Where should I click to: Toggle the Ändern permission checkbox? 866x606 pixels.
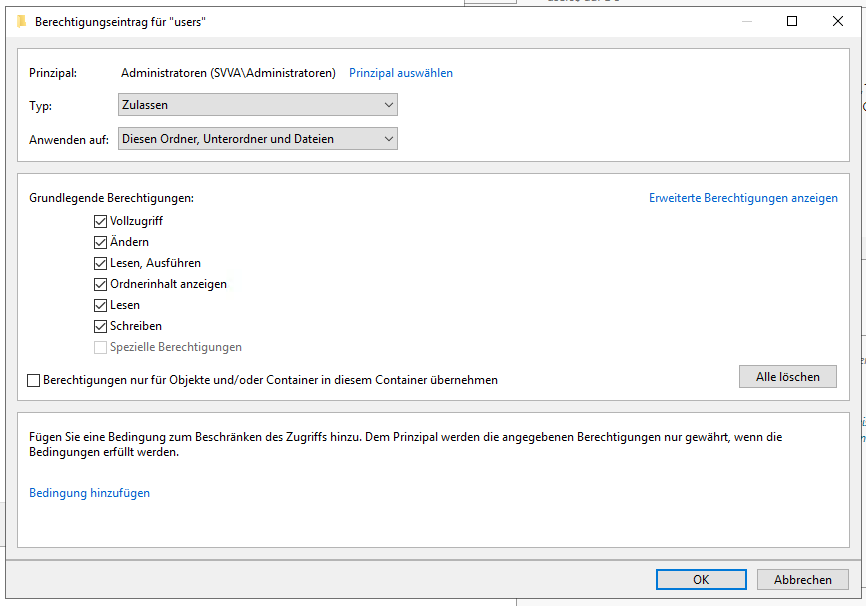(100, 243)
